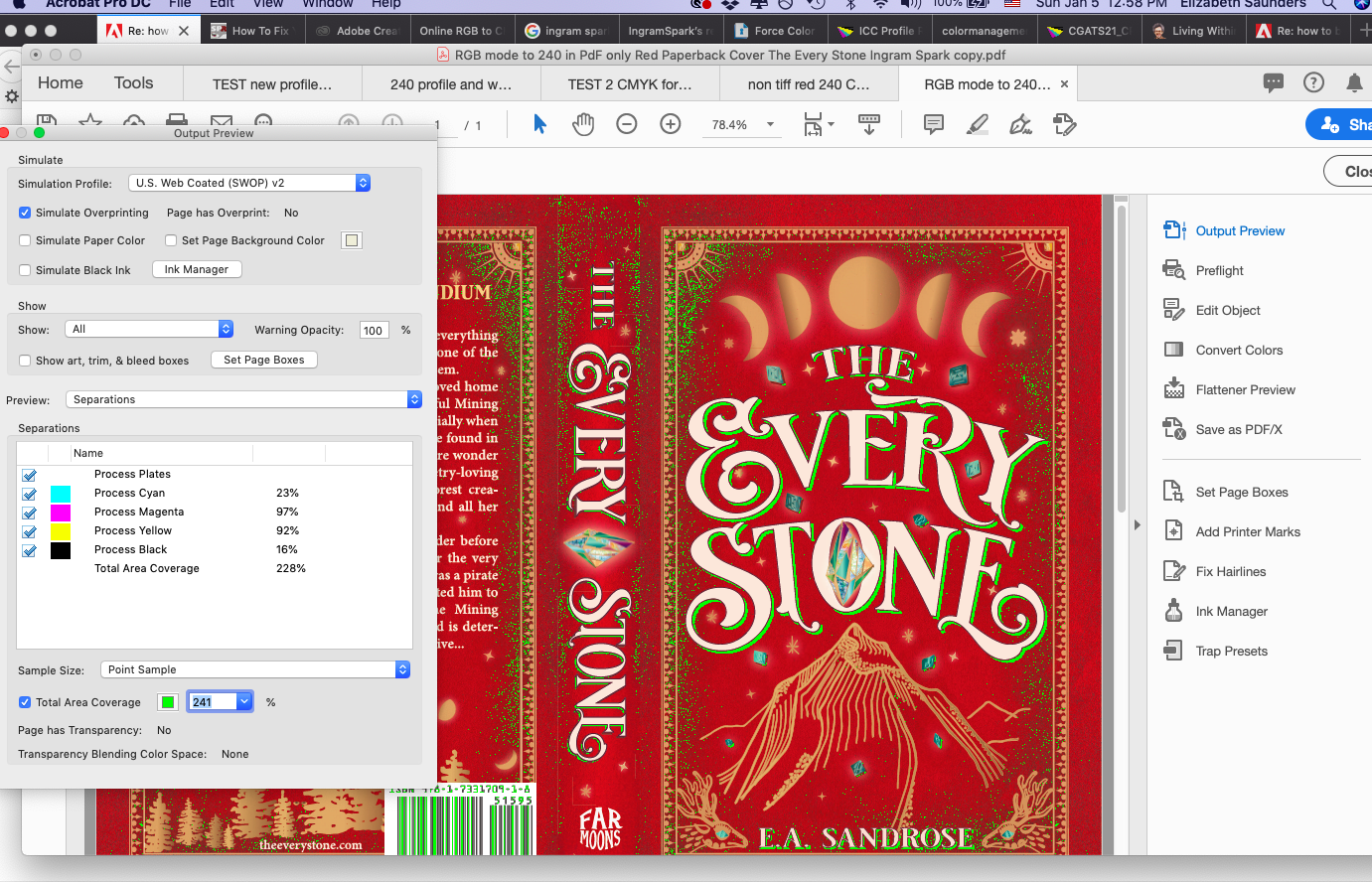Click the Set Page Boxes button in dialog

pyautogui.click(x=264, y=360)
